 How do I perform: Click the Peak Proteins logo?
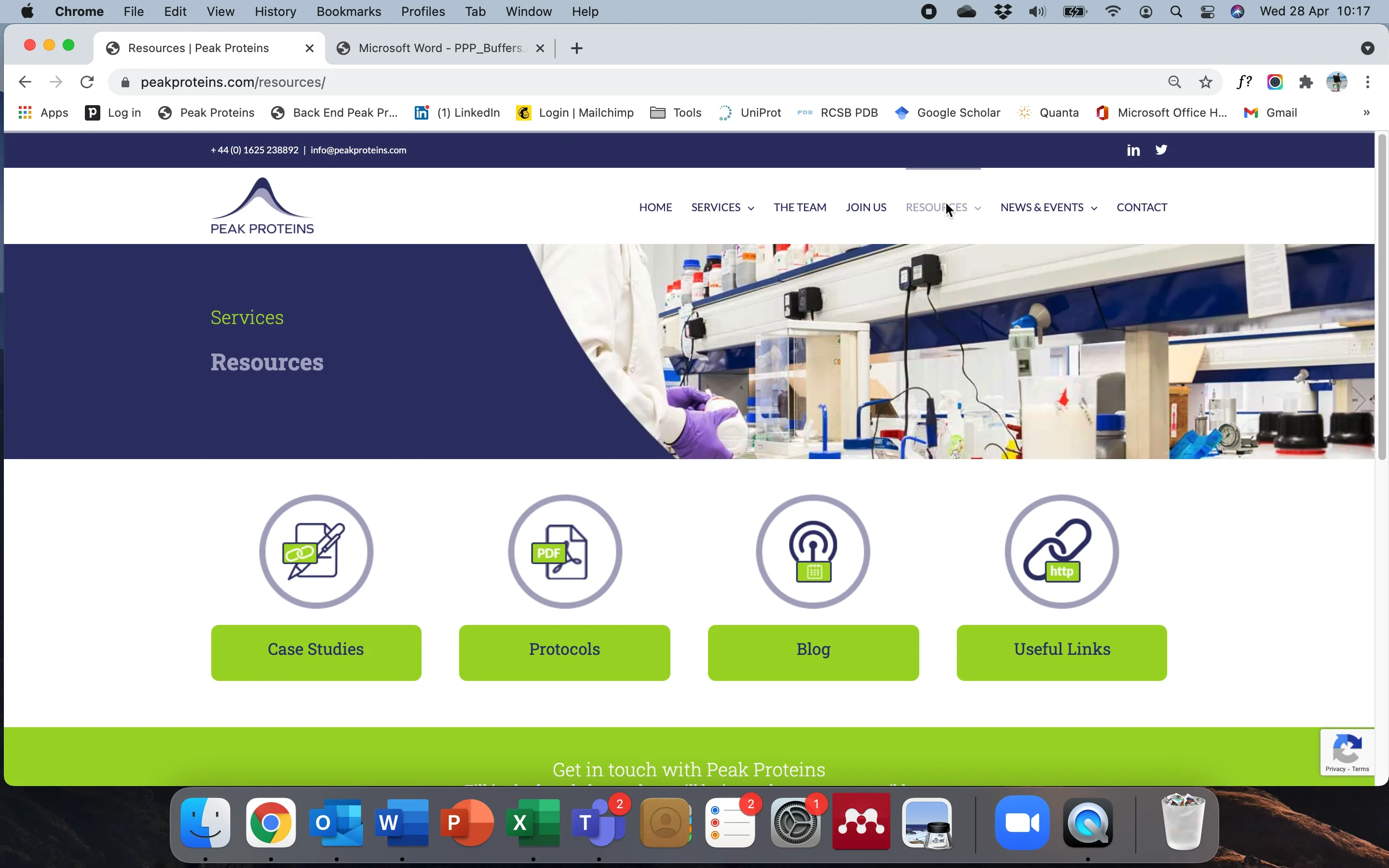click(262, 206)
